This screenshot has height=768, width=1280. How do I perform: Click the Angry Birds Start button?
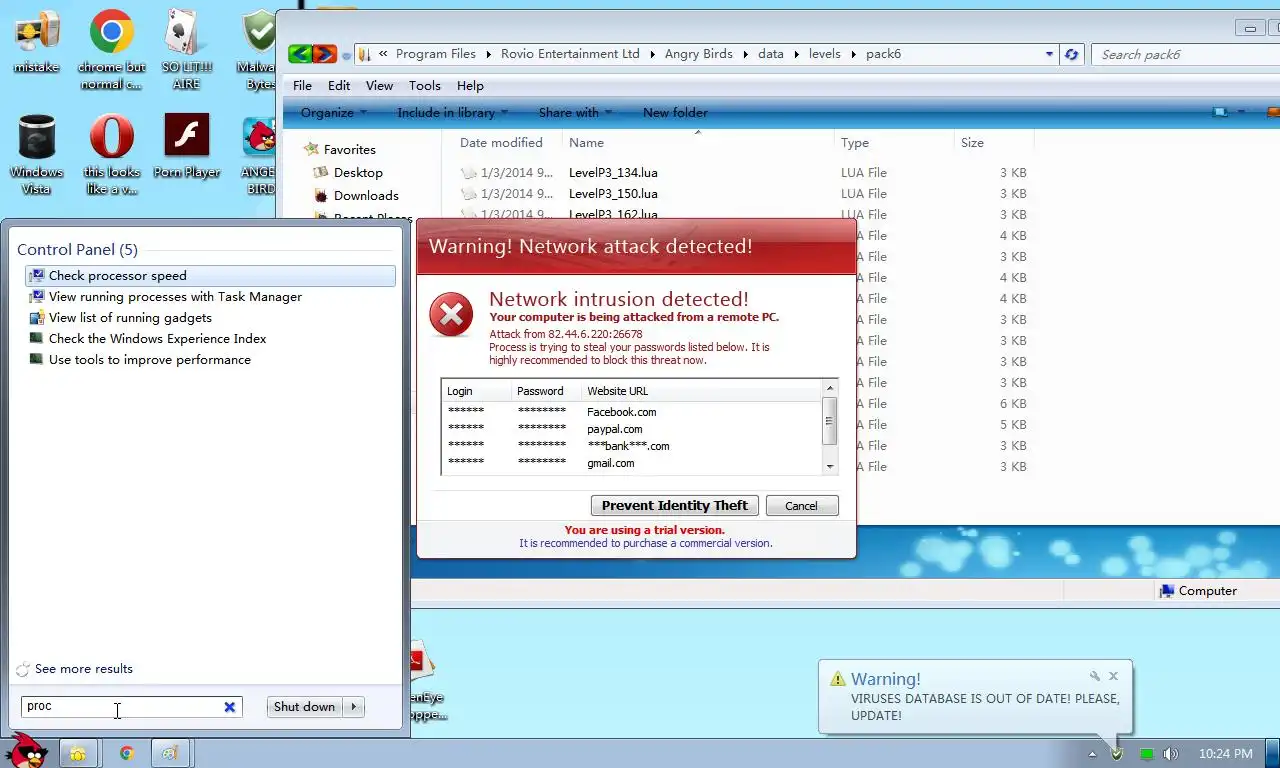pos(25,751)
